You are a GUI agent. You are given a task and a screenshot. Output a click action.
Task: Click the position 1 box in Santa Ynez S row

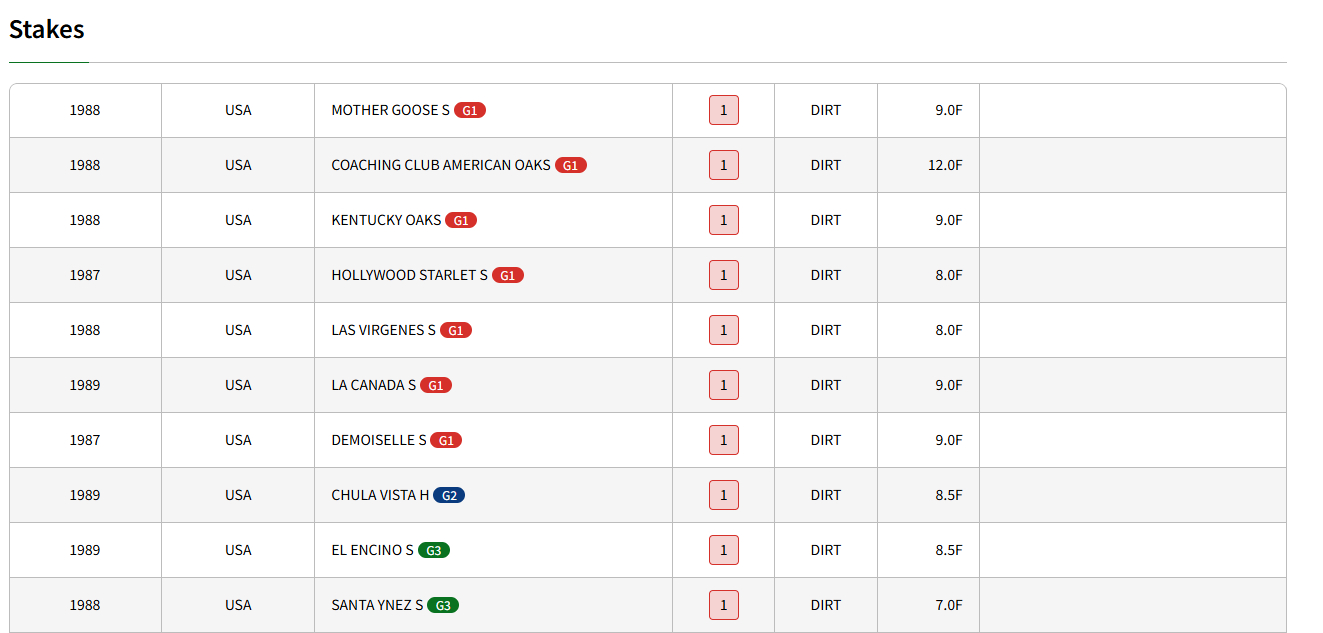724,605
